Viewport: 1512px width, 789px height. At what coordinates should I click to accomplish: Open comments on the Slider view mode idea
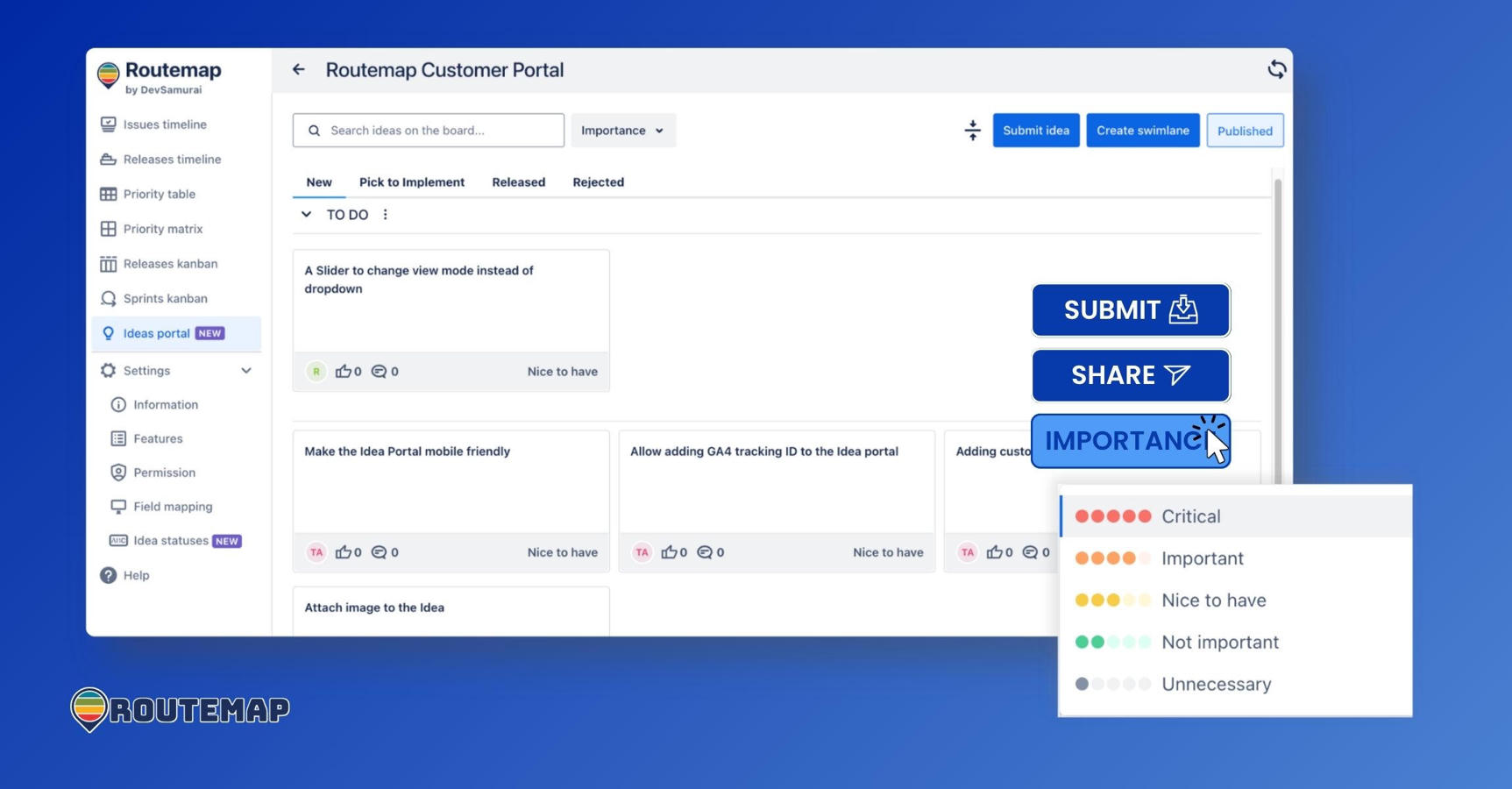point(385,372)
